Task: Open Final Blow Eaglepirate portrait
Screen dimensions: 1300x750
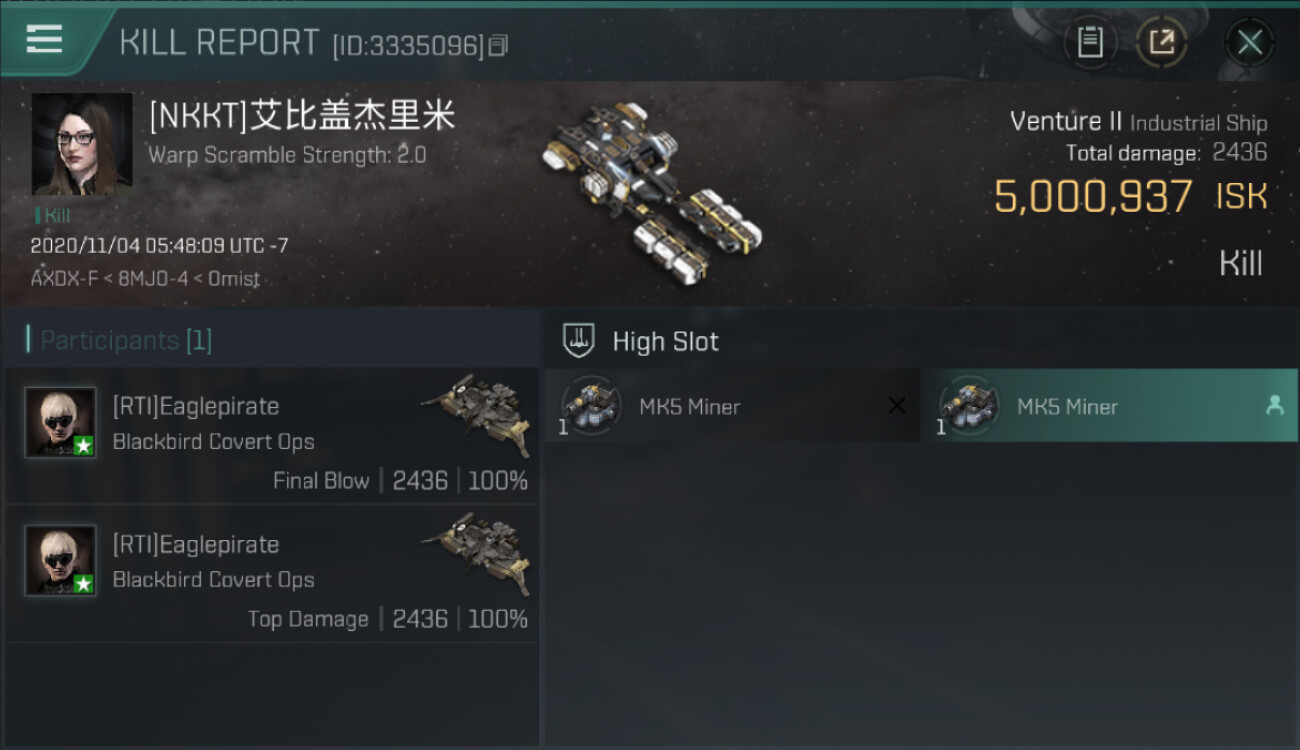Action: tap(60, 423)
